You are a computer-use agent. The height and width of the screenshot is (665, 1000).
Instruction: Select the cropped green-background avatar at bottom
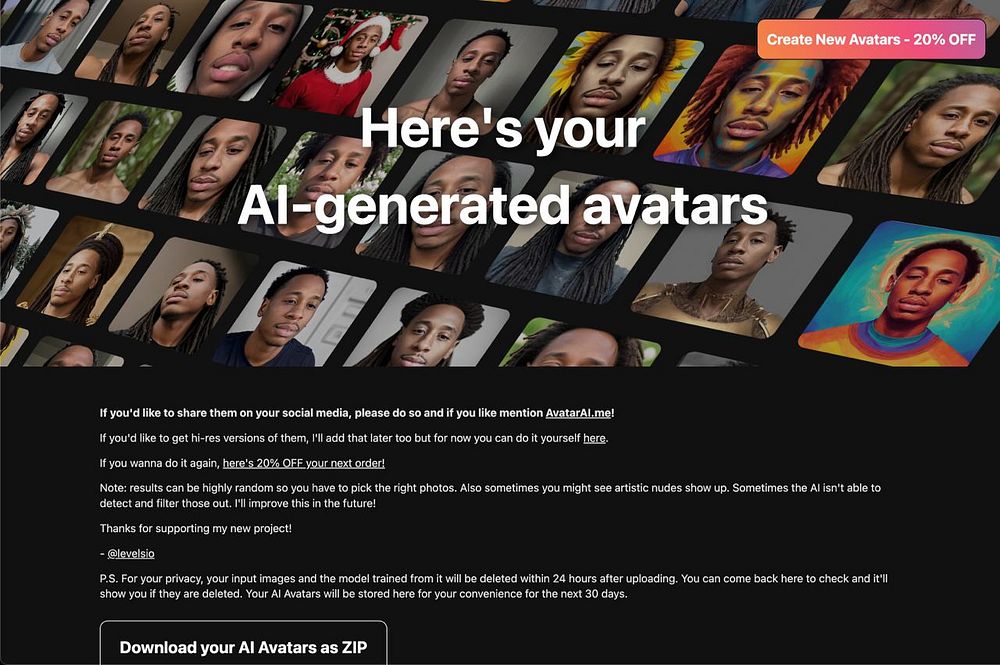(577, 344)
